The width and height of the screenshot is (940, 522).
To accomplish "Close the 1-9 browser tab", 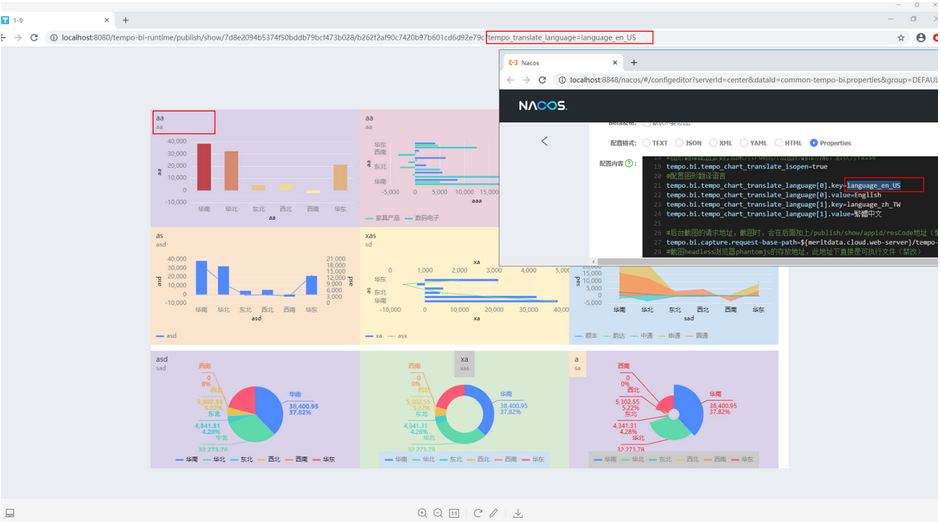I will tap(107, 20).
